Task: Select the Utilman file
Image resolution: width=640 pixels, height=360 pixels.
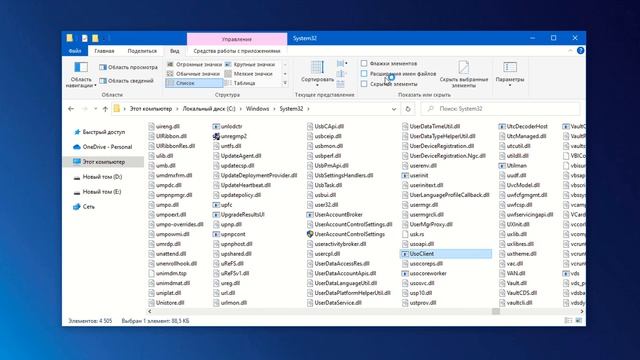Action: click(x=513, y=166)
